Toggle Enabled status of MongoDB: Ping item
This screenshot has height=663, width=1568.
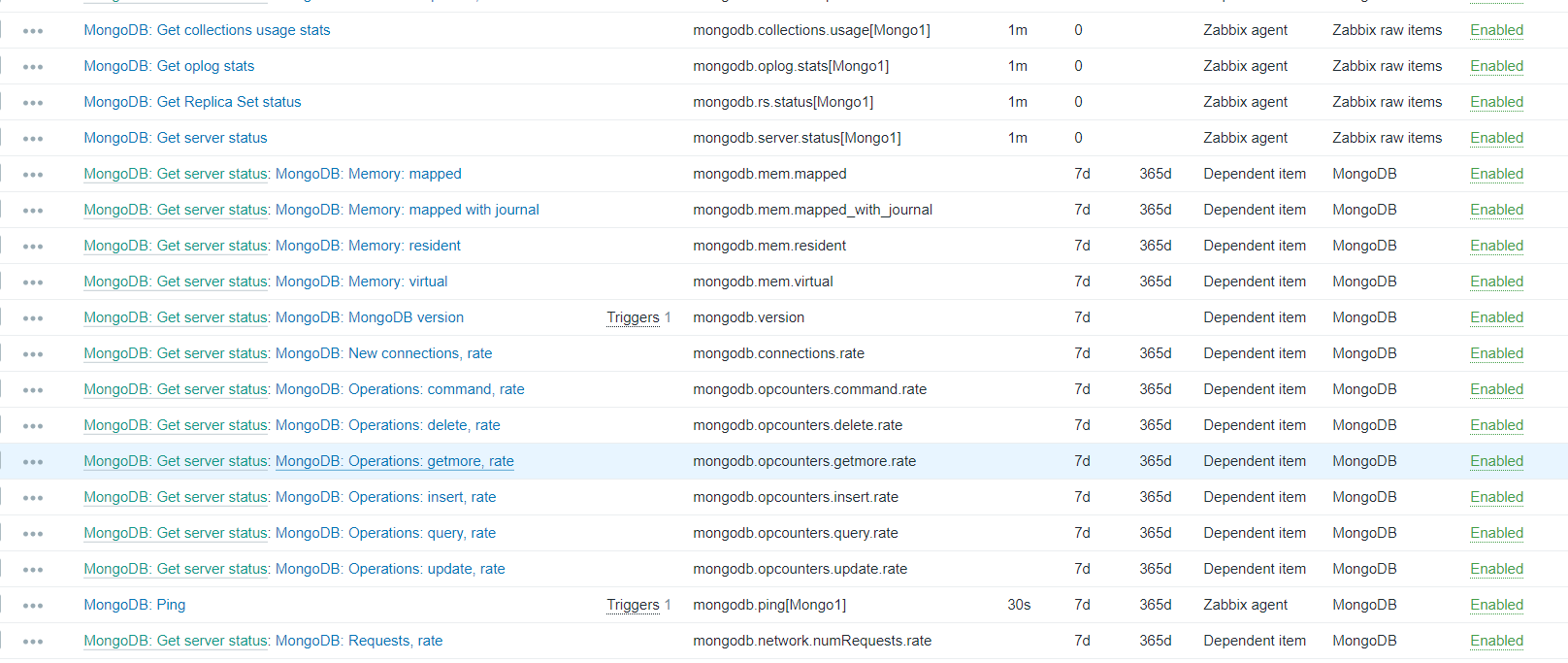click(x=1496, y=605)
